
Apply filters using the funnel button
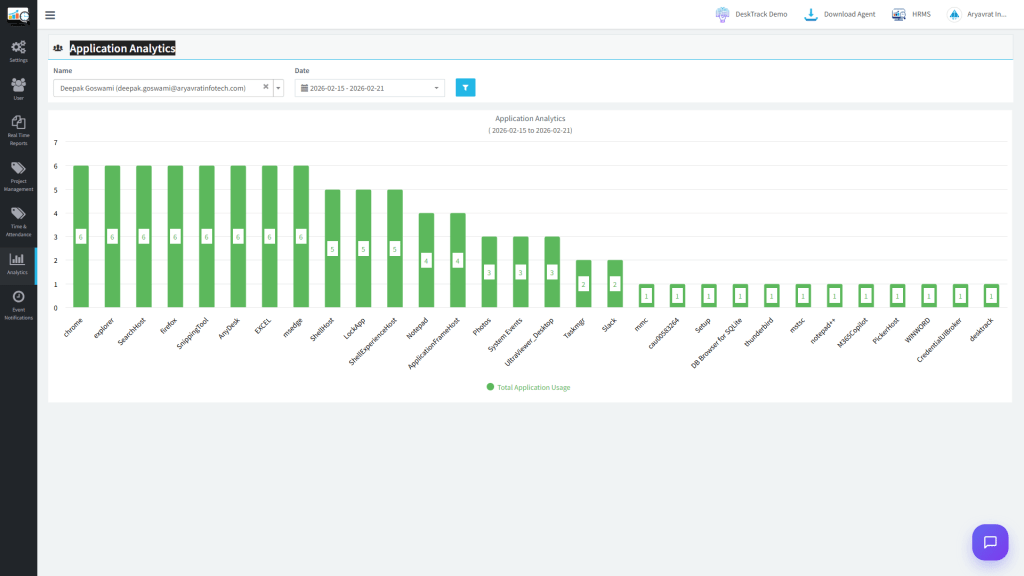point(465,87)
